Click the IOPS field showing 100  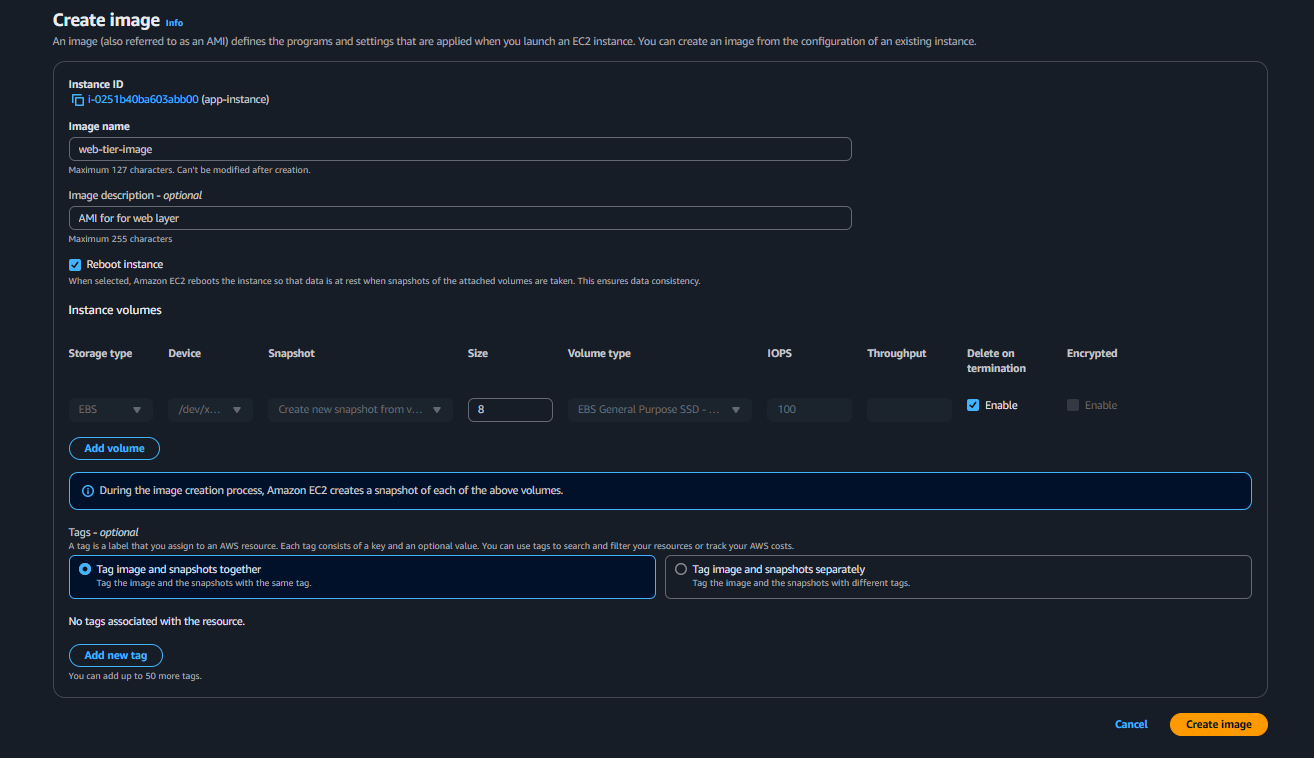point(810,410)
